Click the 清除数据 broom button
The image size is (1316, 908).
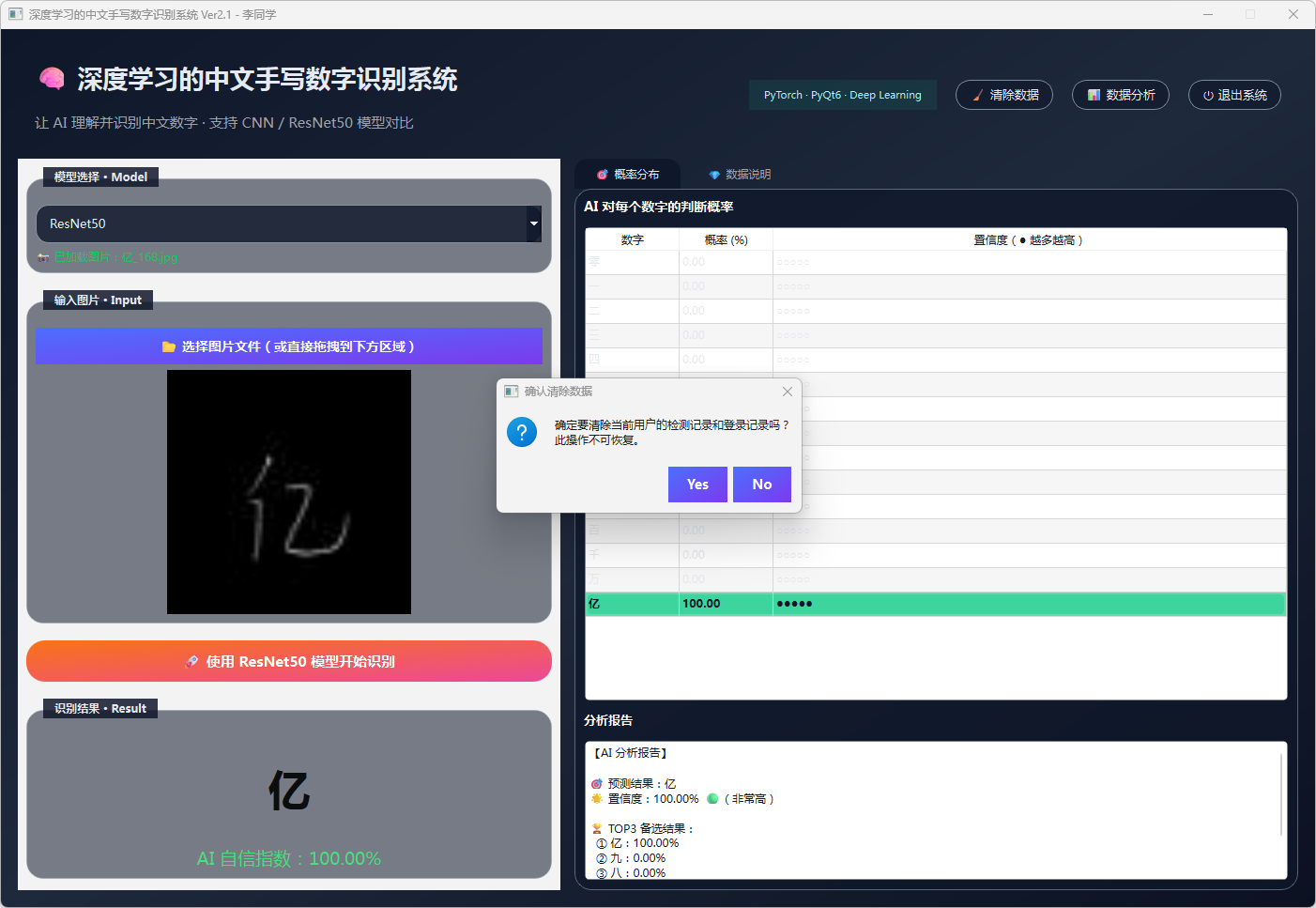[x=1004, y=95]
